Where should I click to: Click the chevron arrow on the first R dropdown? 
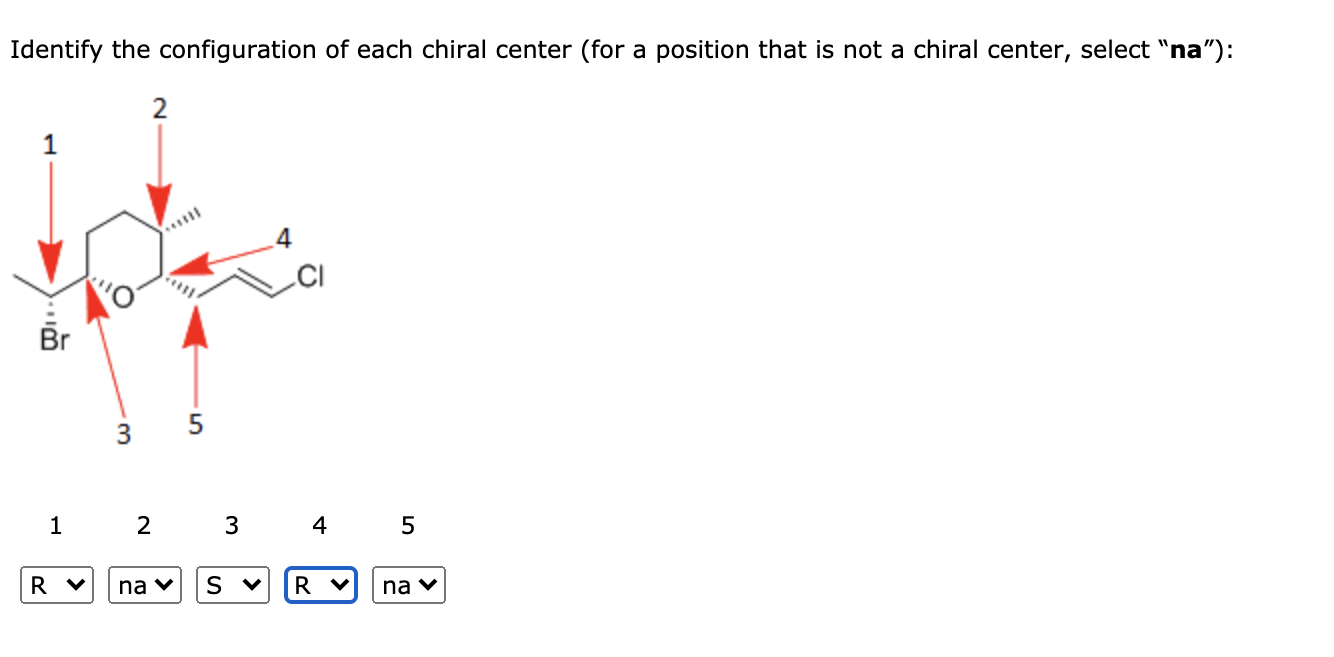(x=75, y=584)
